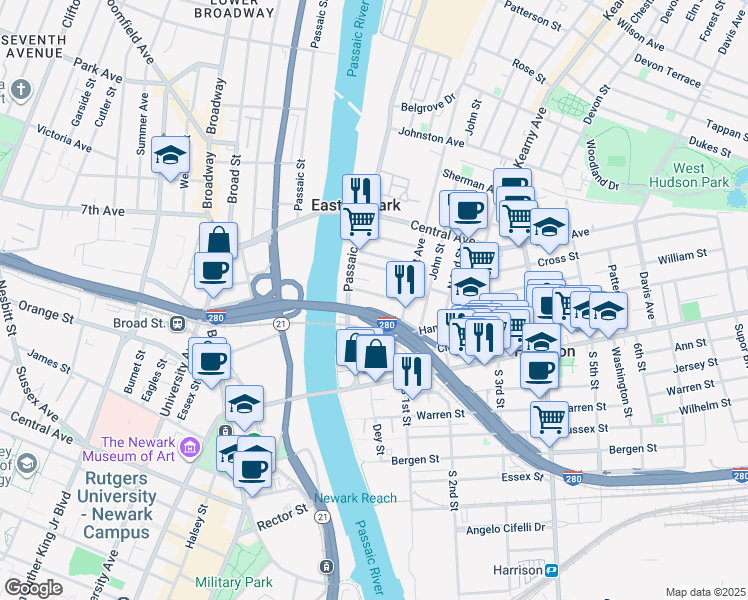748x600 pixels.
Task: Select the Rutgers University Newark Campus label
Action: point(116,505)
